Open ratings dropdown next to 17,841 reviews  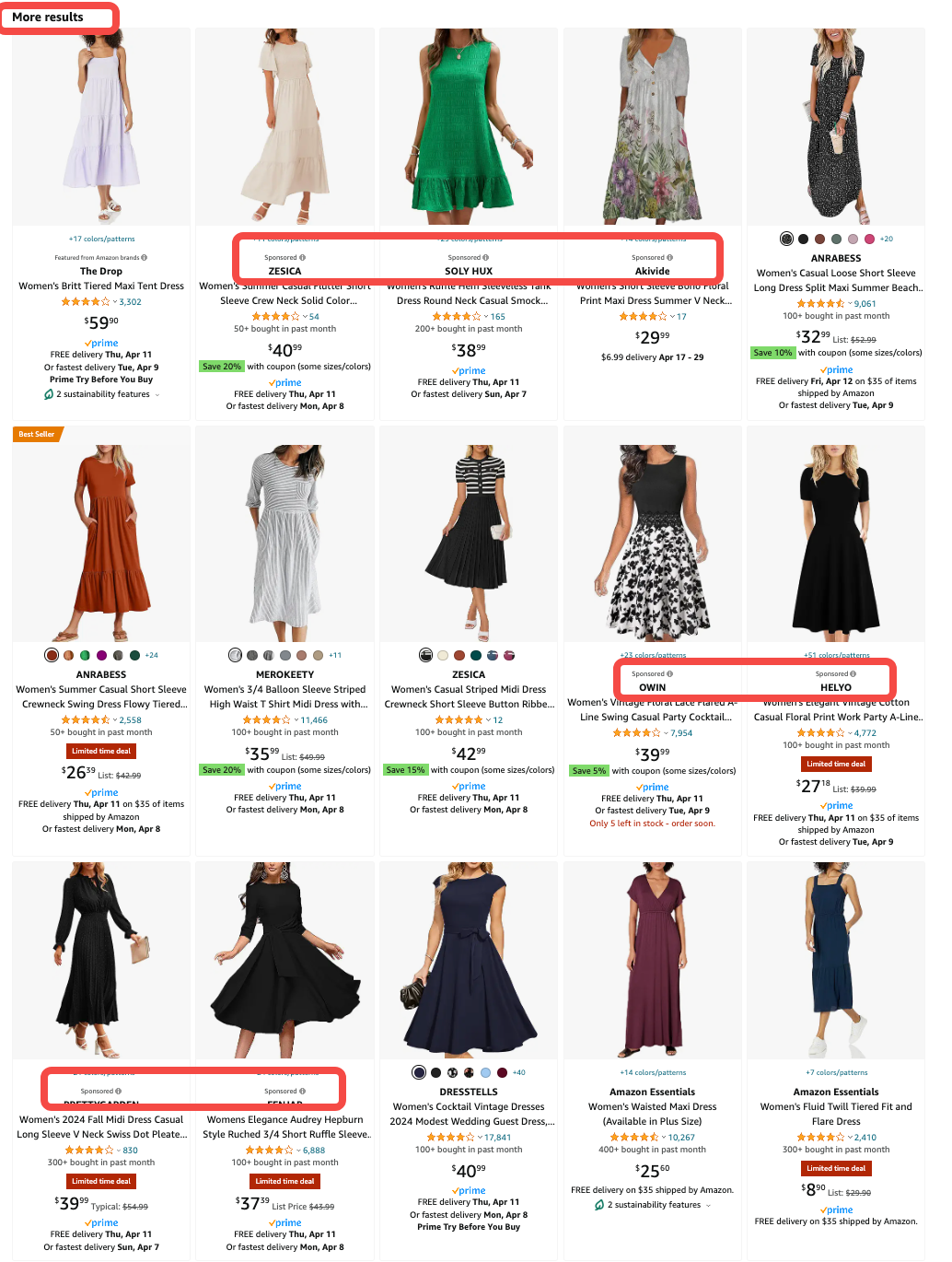click(x=481, y=1138)
